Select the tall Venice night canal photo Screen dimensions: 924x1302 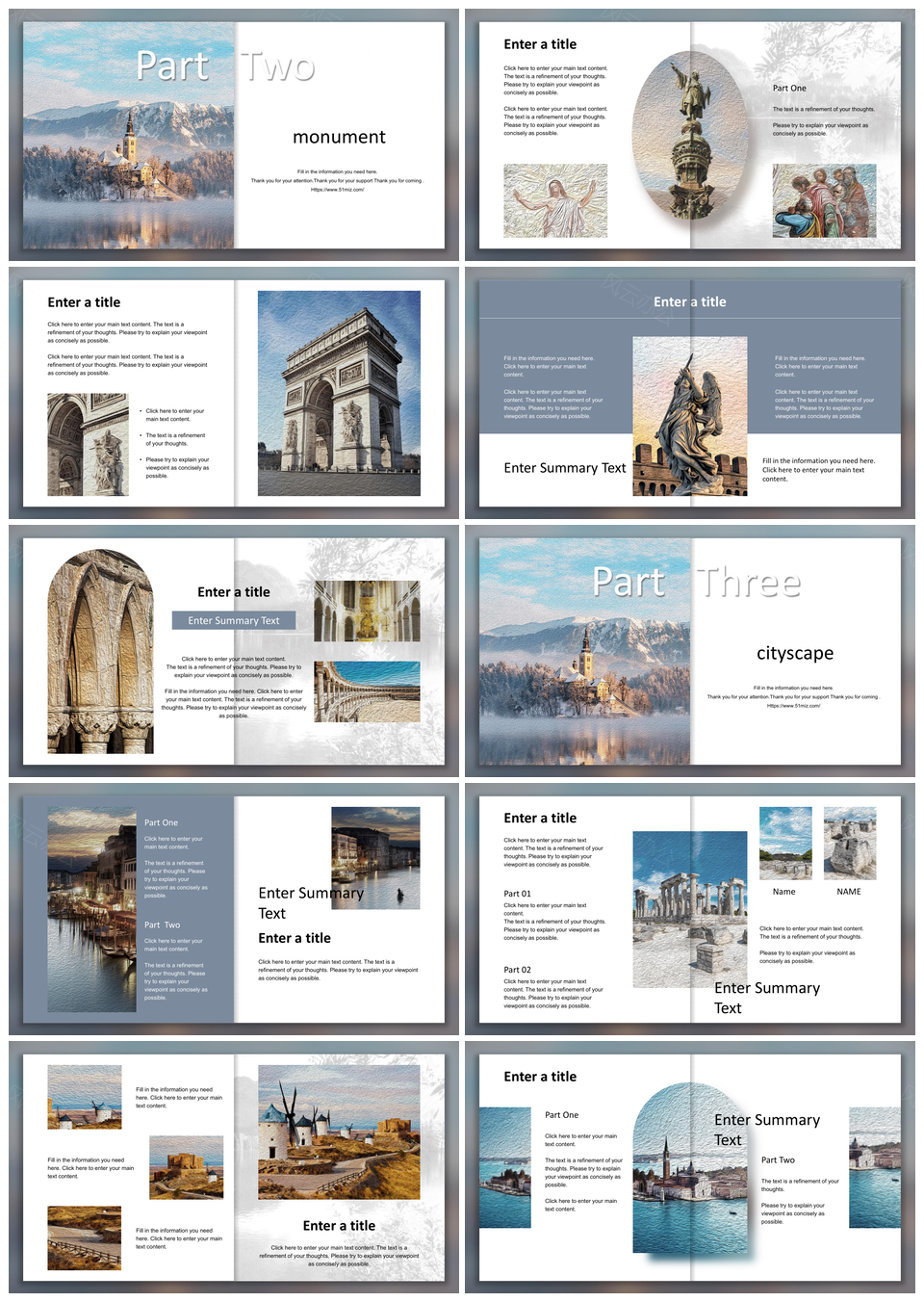91,910
